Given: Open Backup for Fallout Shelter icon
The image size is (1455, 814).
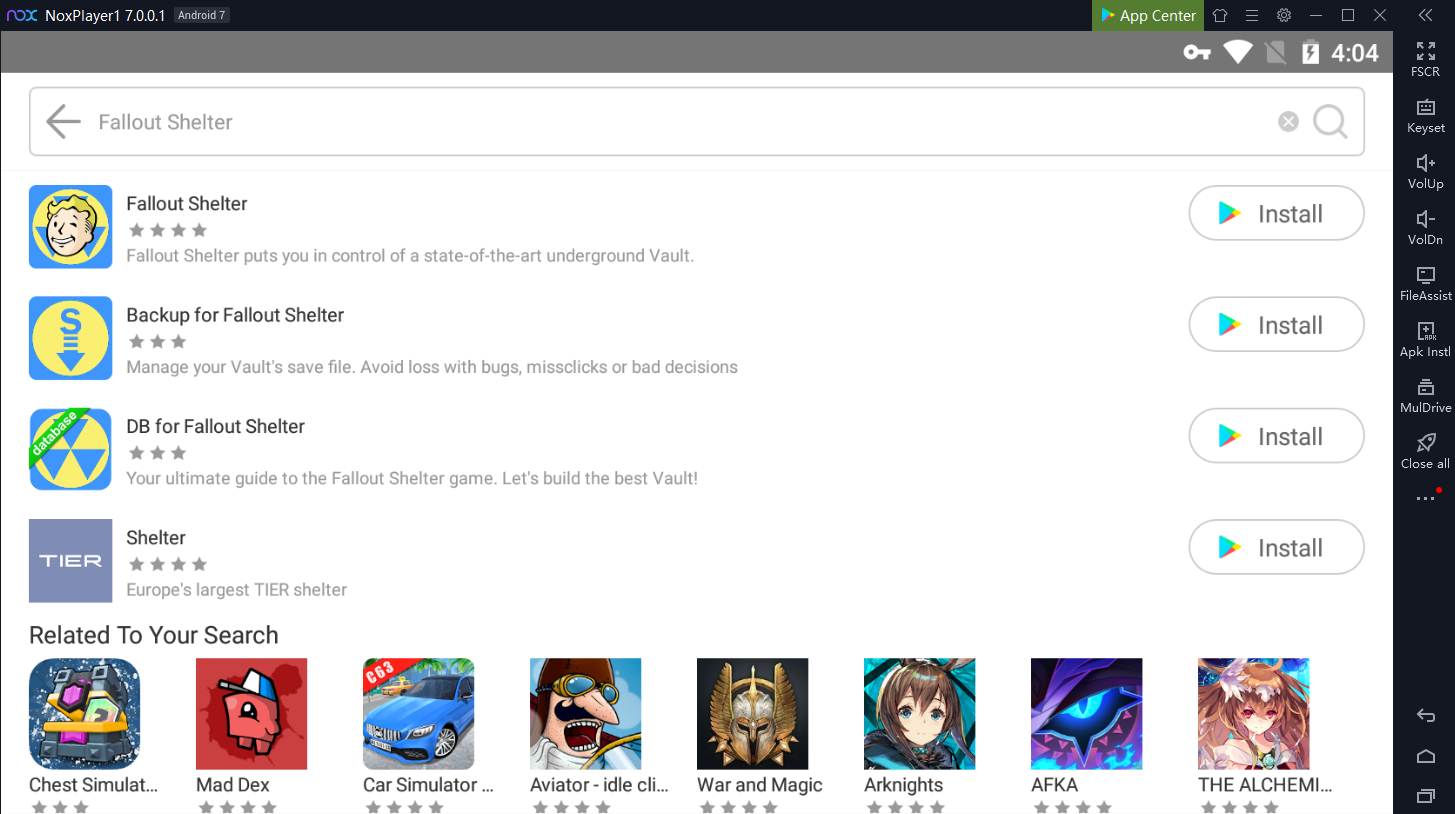Looking at the screenshot, I should pyautogui.click(x=70, y=338).
